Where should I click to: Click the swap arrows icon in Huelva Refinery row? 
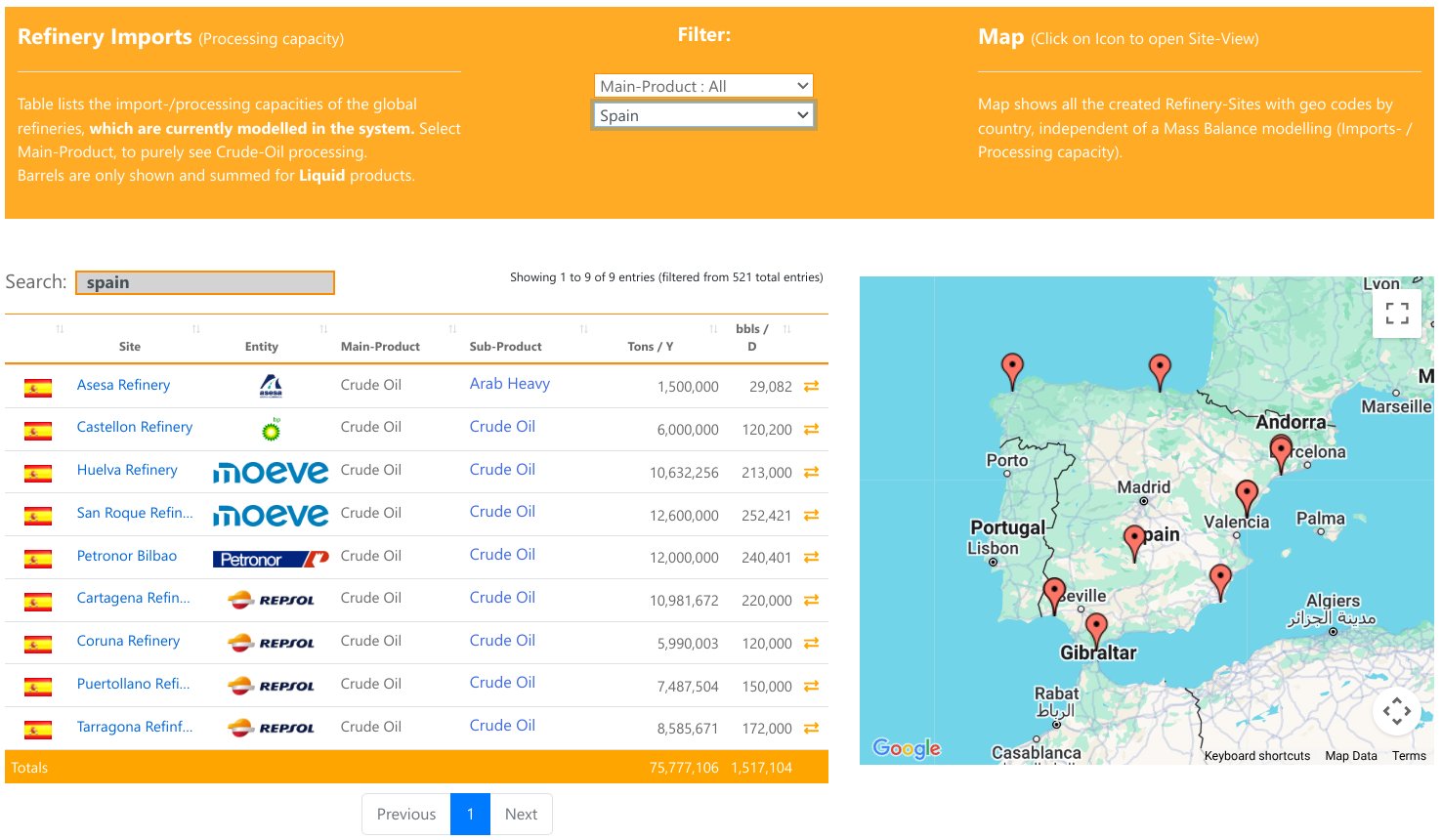coord(811,472)
